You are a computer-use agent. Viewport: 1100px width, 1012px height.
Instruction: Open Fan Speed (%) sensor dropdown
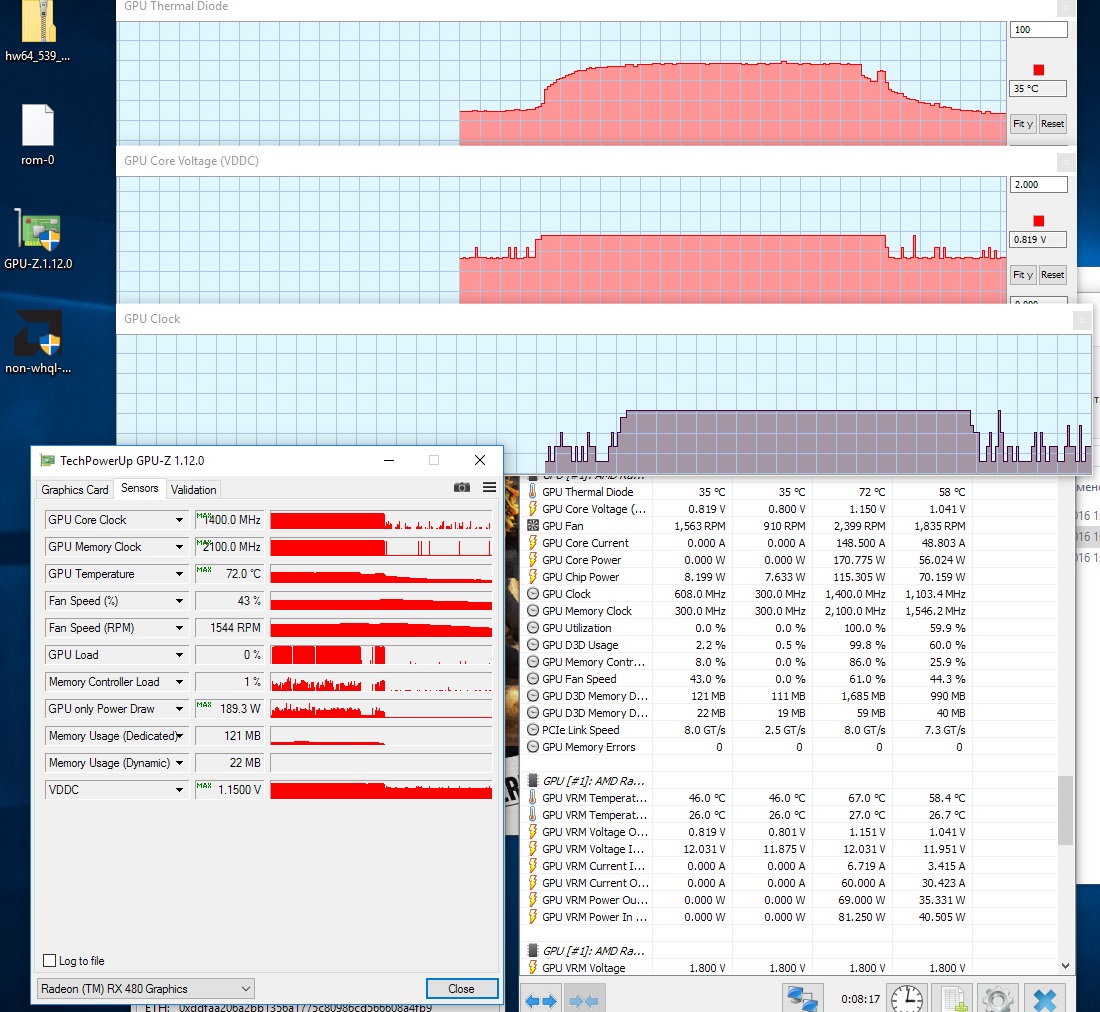tap(180, 601)
